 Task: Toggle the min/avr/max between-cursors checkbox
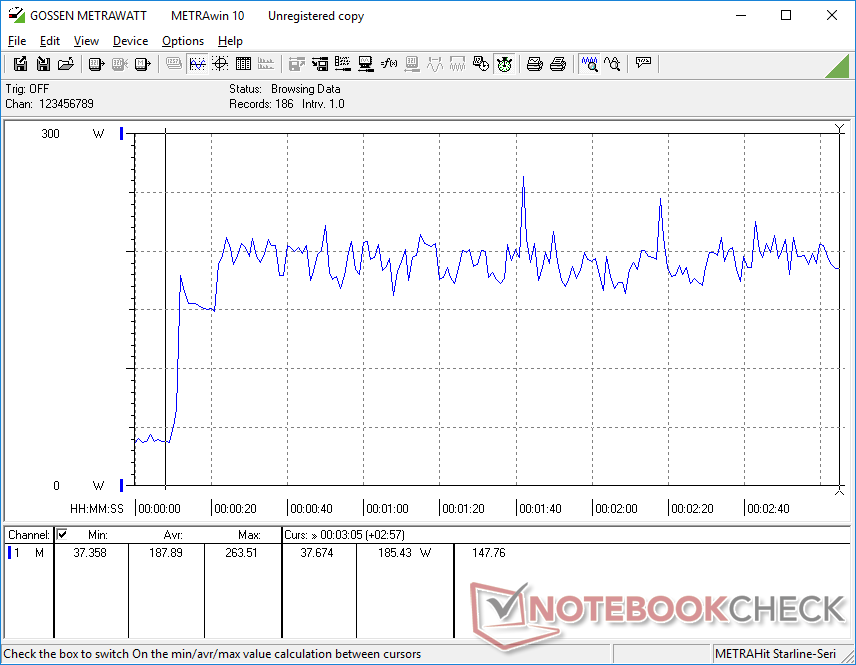click(62, 534)
